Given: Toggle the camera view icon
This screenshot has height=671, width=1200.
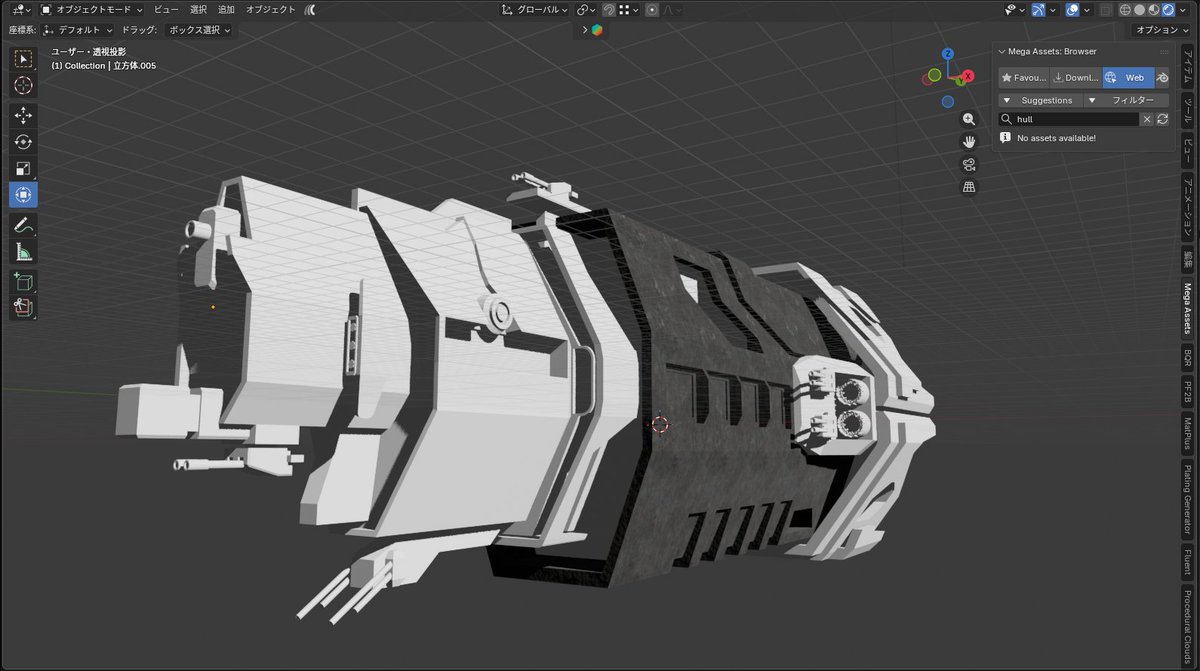Looking at the screenshot, I should [969, 165].
